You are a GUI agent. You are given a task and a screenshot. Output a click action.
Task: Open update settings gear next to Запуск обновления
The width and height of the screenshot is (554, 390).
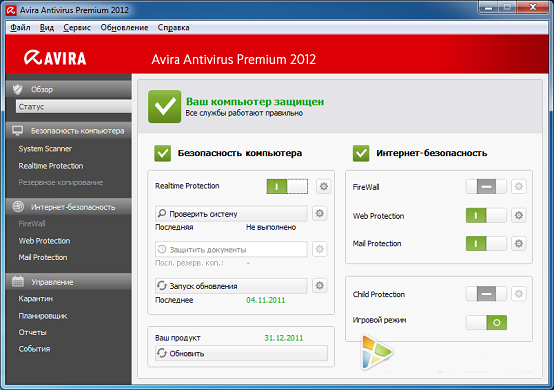[320, 285]
